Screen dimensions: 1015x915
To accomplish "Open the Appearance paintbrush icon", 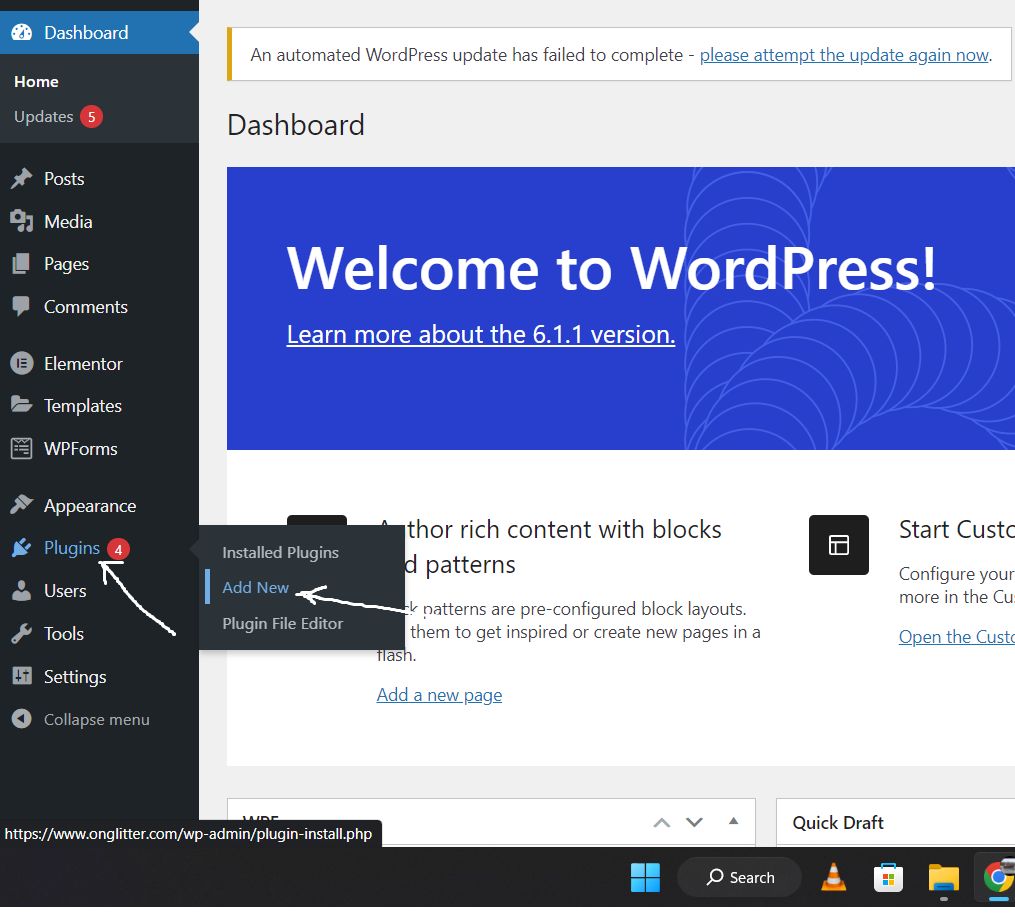I will [21, 505].
